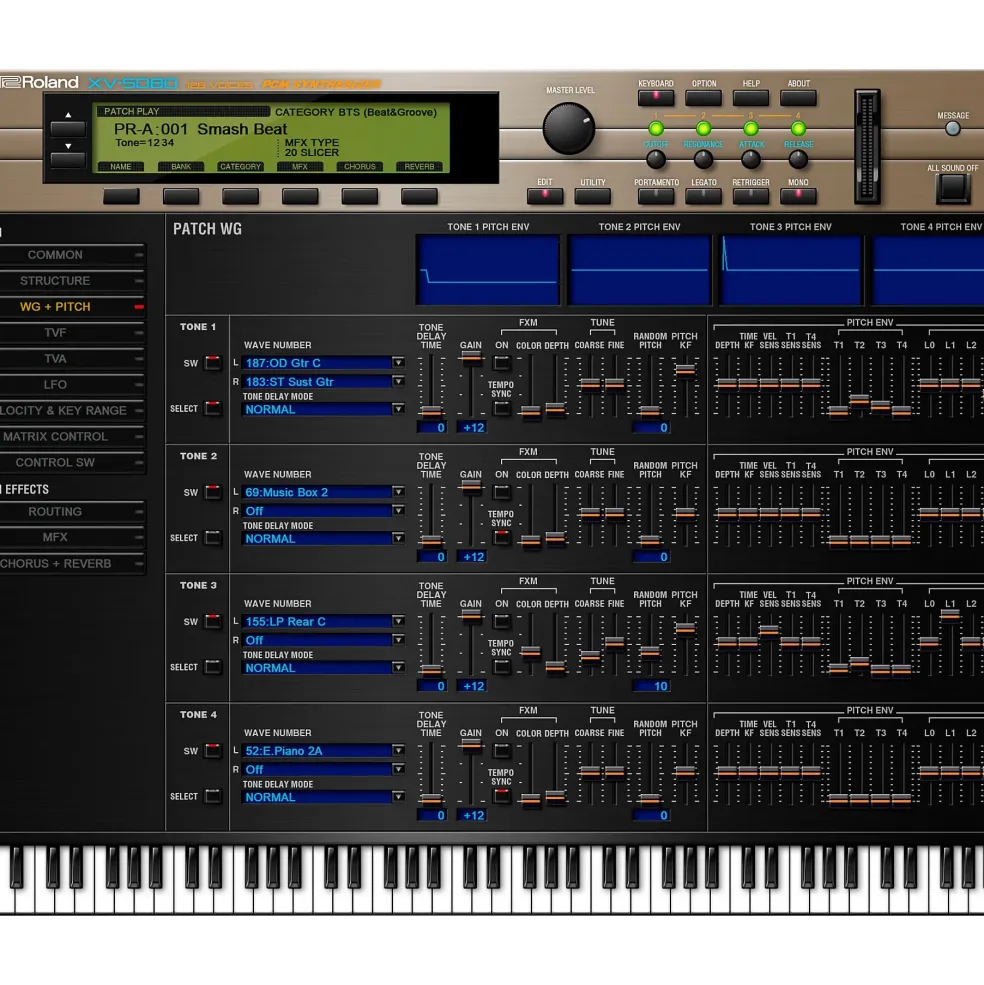Open Tone 1 wave L dropdown 187:OD Gtr C
The image size is (984, 985).
click(x=324, y=363)
